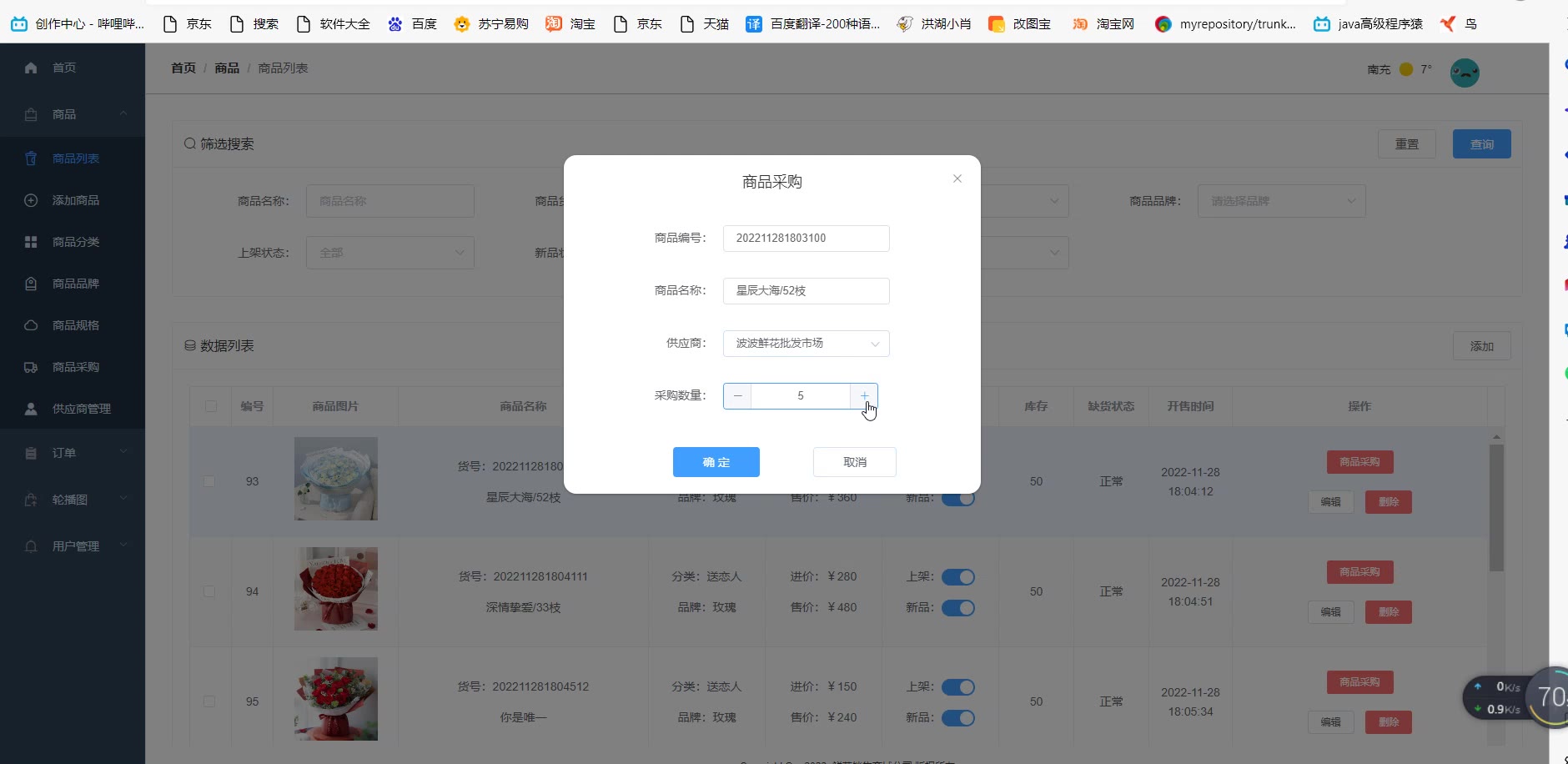Click the home icon in sidebar
The image size is (1568, 764).
[31, 68]
